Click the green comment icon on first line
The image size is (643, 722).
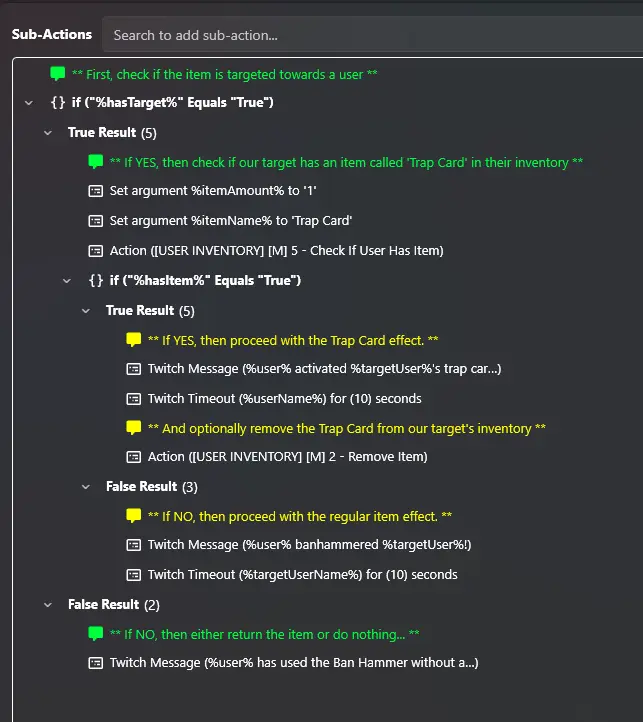(58, 74)
